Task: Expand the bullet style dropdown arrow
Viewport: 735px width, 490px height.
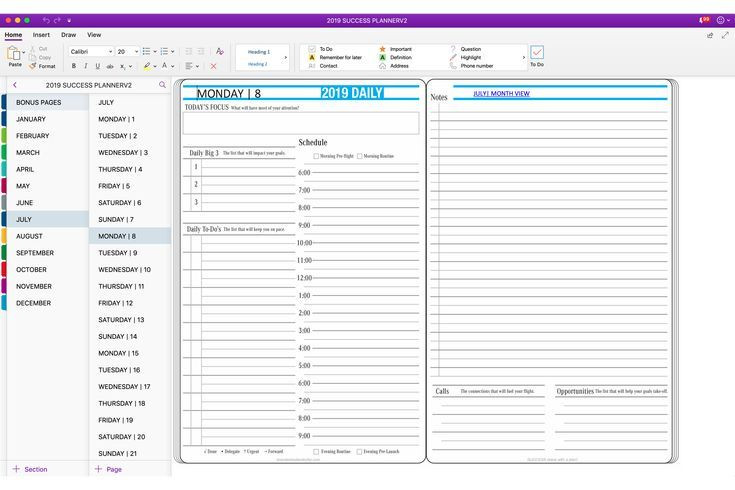Action: (x=155, y=52)
